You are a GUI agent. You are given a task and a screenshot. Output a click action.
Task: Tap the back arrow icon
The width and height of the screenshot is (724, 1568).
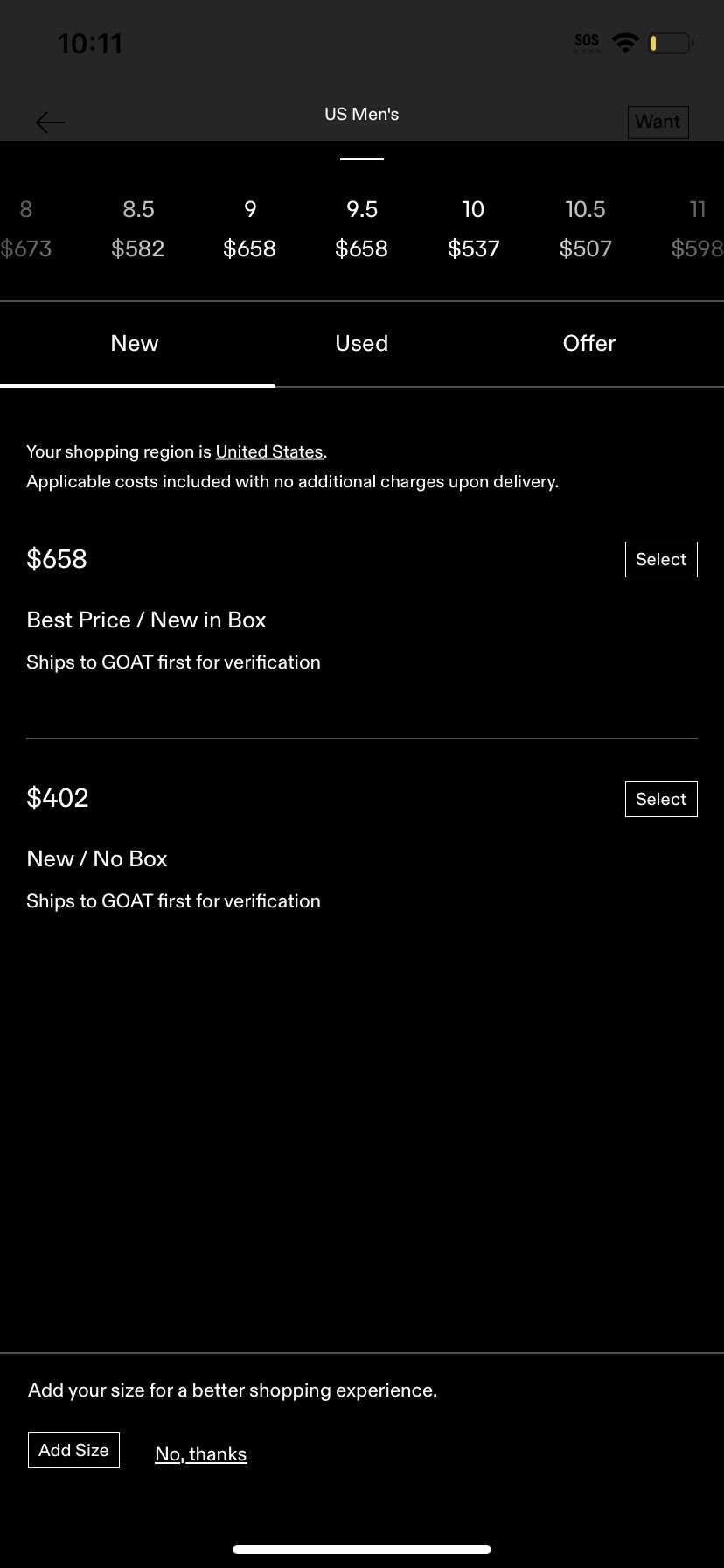[50, 122]
